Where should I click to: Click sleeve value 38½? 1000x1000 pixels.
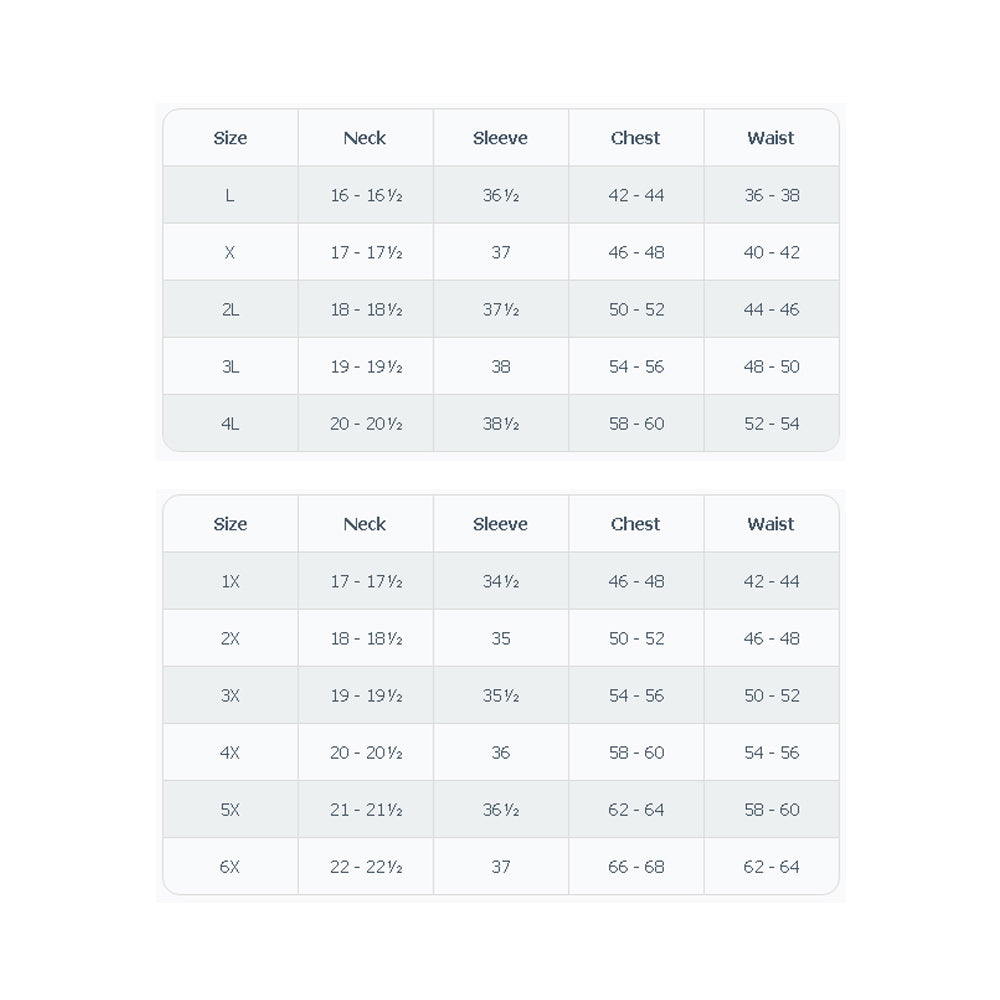[x=501, y=423]
